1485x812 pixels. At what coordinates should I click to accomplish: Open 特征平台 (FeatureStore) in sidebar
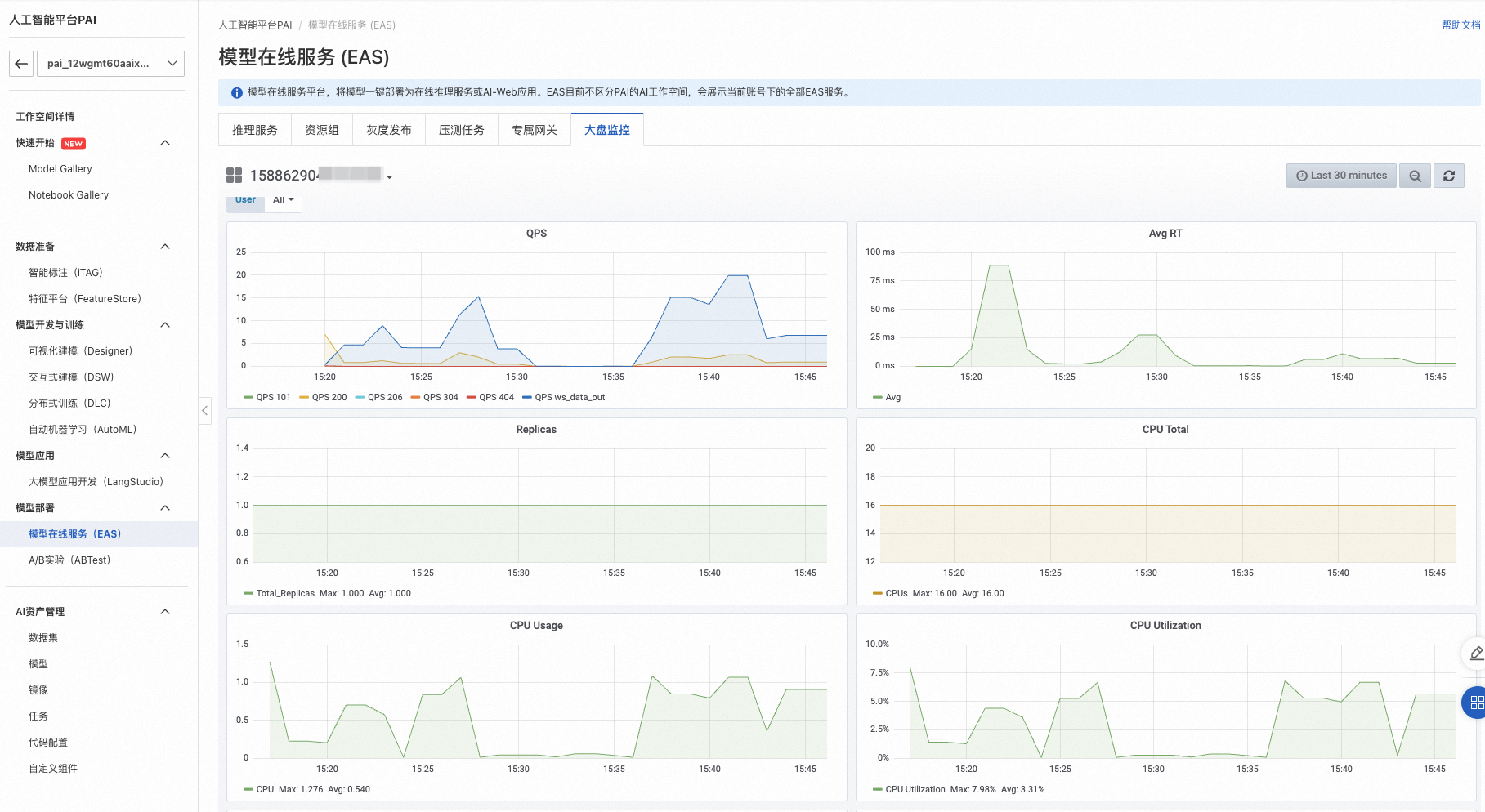point(85,299)
